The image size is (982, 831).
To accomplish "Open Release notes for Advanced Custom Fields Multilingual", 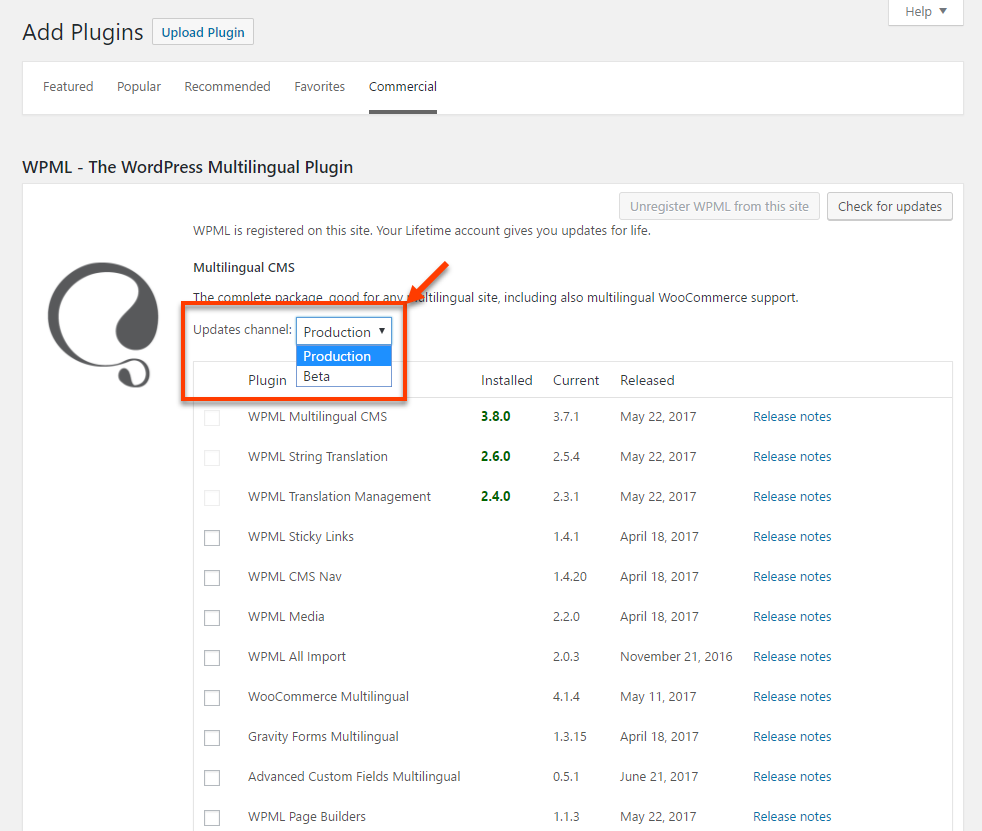I will coord(792,777).
